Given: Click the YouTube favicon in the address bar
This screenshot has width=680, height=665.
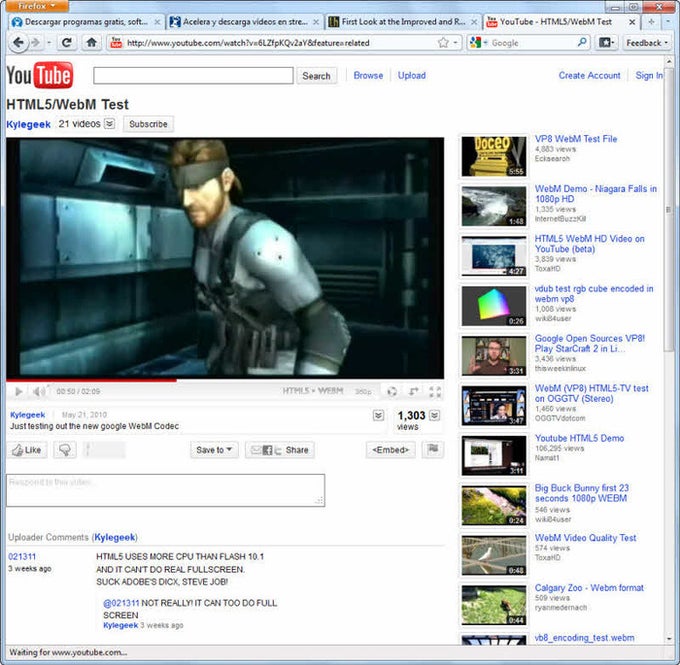Looking at the screenshot, I should (x=116, y=43).
